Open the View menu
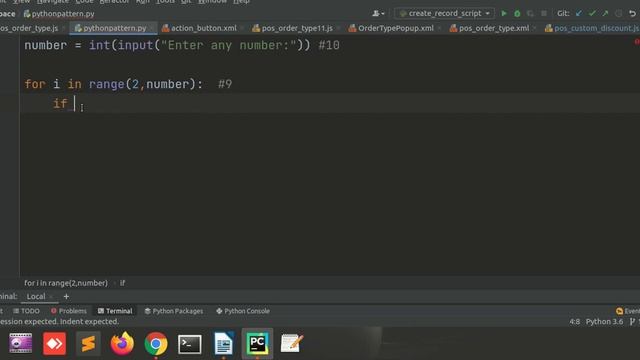 click(x=22, y=2)
